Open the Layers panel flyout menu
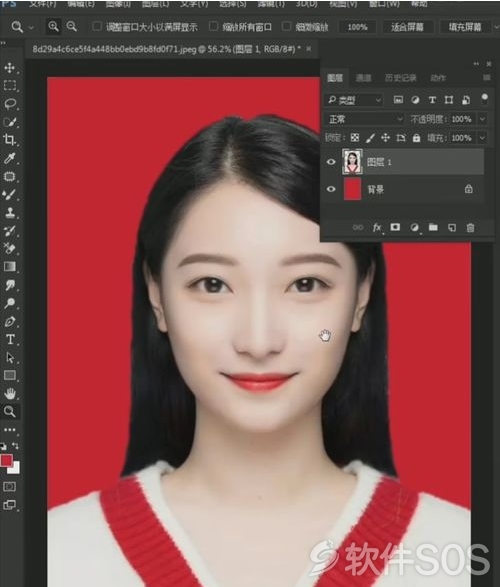The width and height of the screenshot is (500, 587). [487, 77]
